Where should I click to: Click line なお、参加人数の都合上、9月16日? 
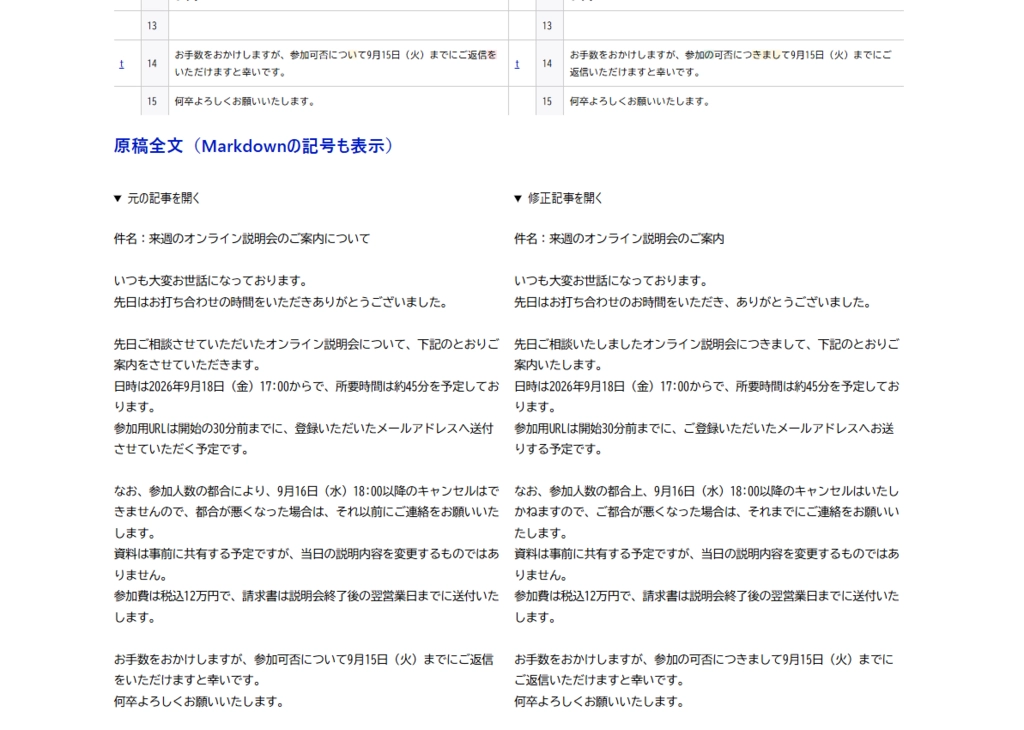(707, 491)
